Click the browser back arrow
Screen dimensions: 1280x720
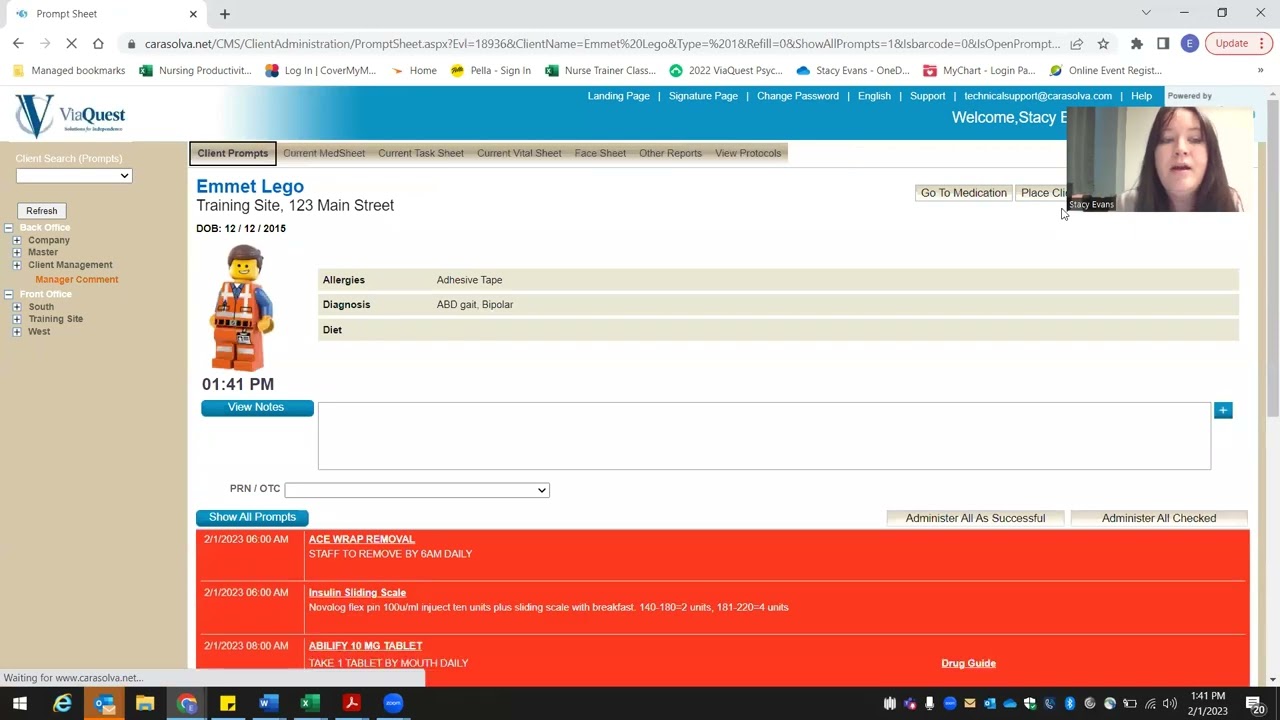[x=18, y=44]
